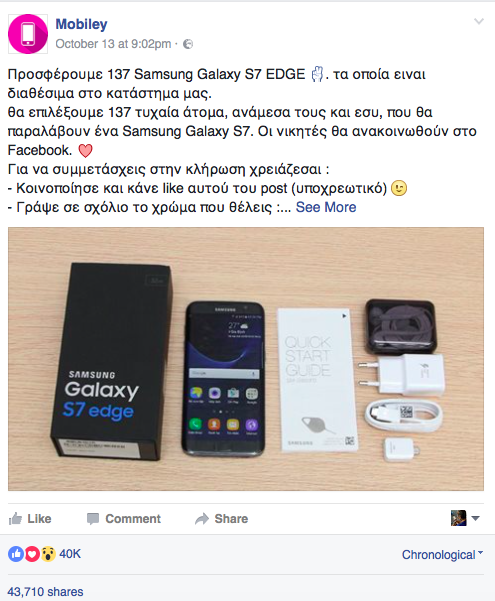Click the Mobiley page name link
The height and width of the screenshot is (601, 495).
coord(81,24)
